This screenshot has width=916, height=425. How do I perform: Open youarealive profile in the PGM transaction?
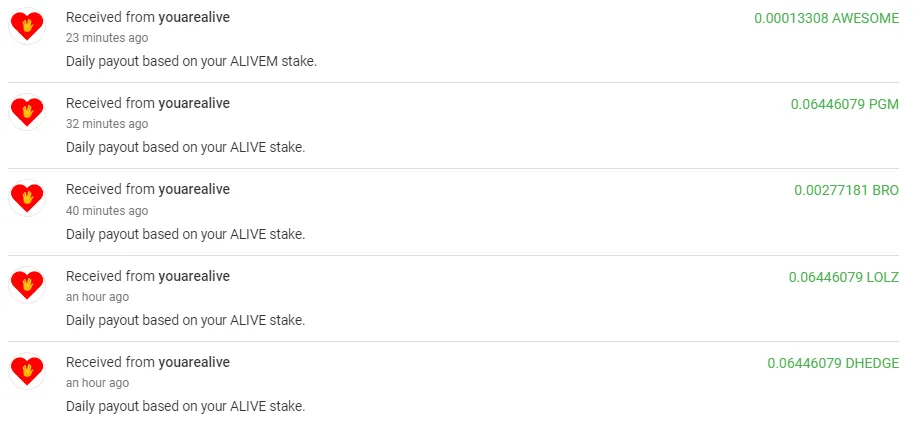pyautogui.click(x=194, y=103)
